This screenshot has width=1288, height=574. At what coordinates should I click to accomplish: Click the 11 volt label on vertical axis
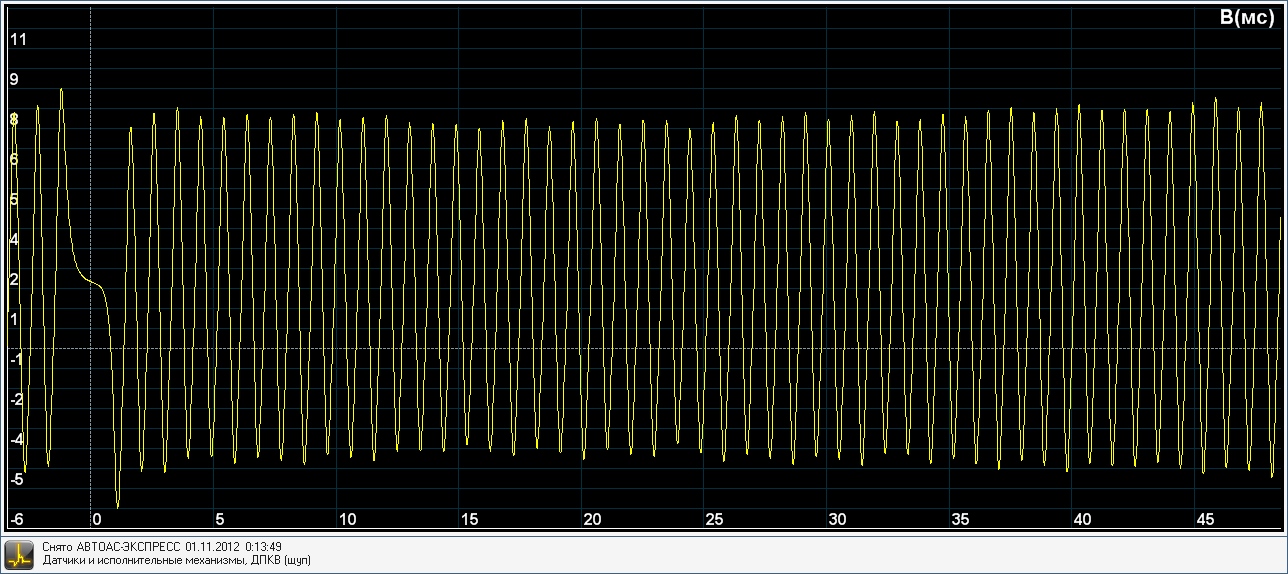[18, 39]
